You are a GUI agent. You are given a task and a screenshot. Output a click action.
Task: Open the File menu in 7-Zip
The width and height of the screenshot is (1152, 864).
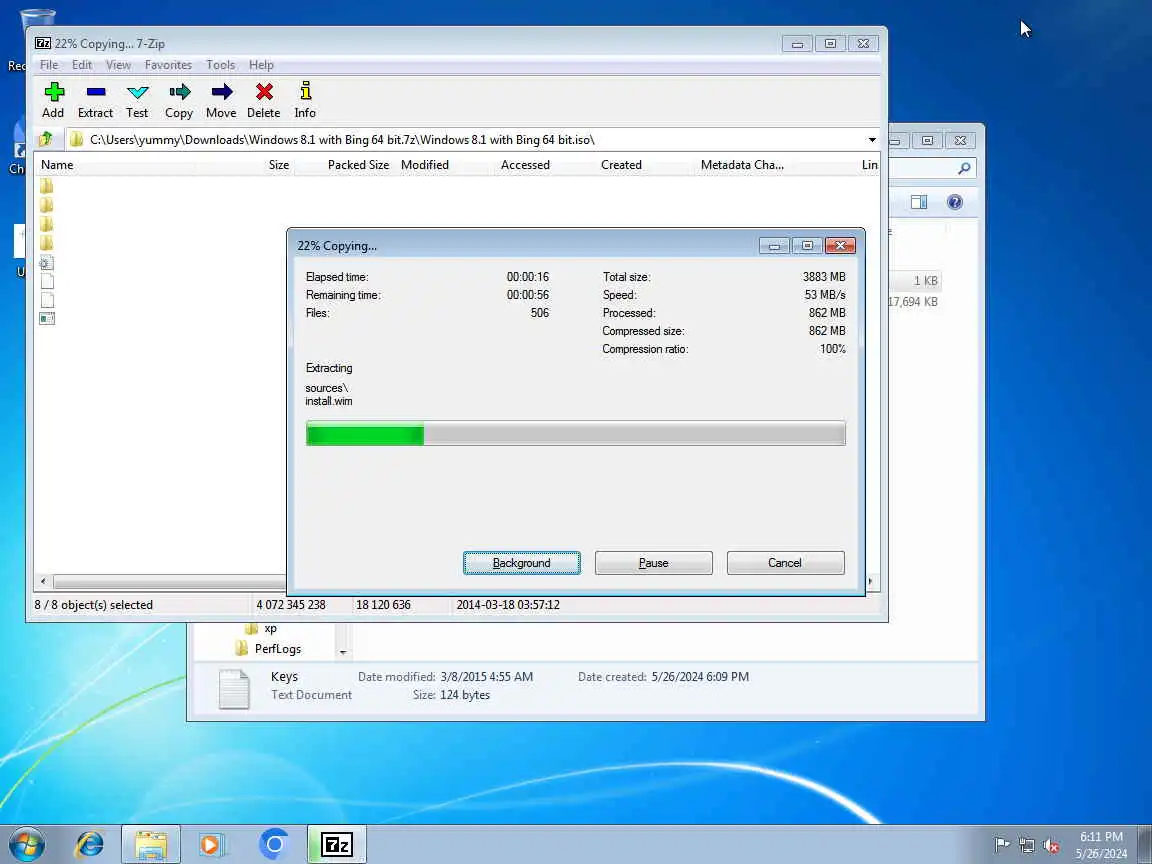coord(48,65)
